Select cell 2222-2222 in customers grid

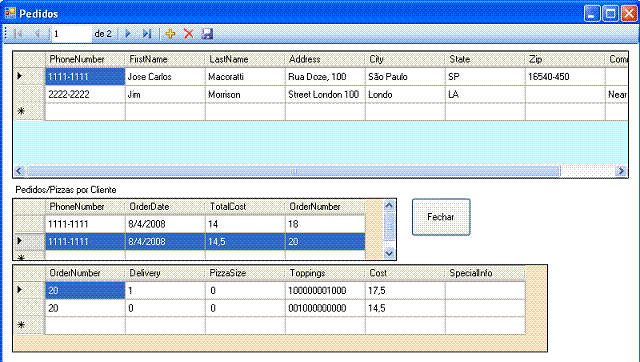pos(85,94)
